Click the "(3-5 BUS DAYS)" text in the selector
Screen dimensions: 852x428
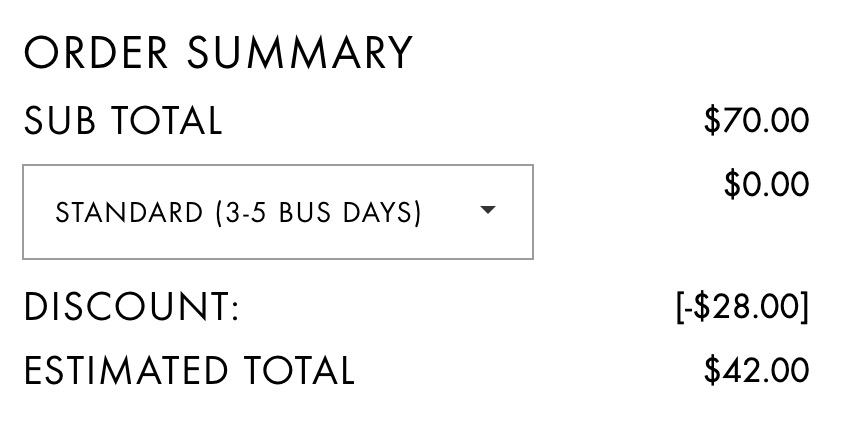(318, 213)
